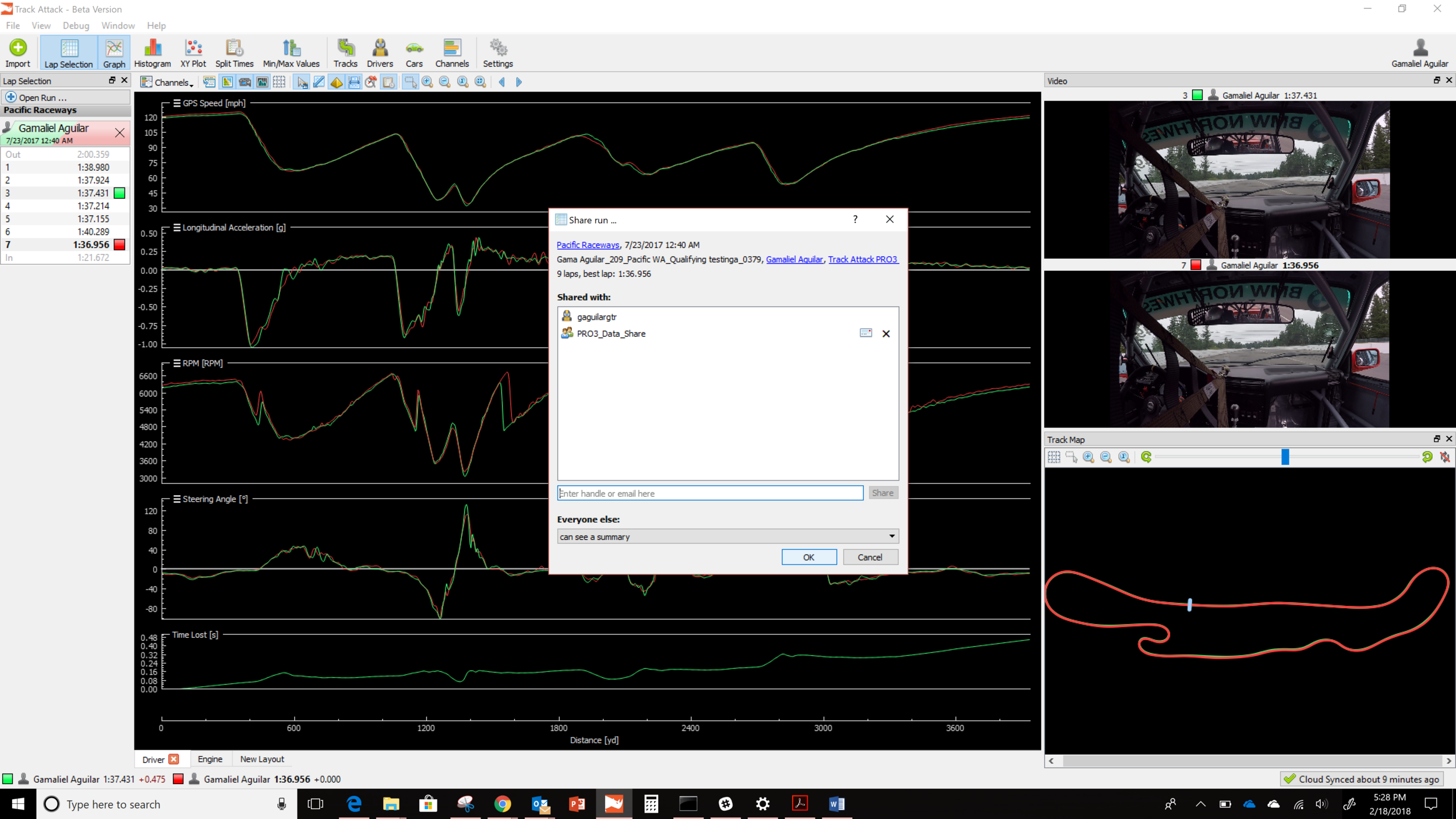Open GPS Speed graph menu icon

point(177,103)
